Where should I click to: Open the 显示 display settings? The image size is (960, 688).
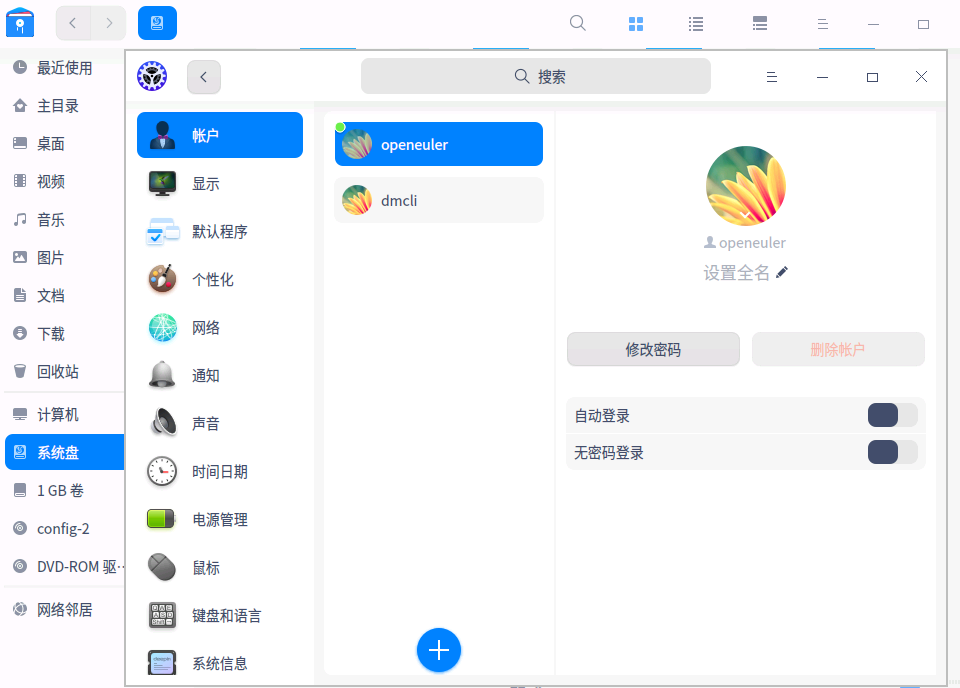click(x=220, y=184)
